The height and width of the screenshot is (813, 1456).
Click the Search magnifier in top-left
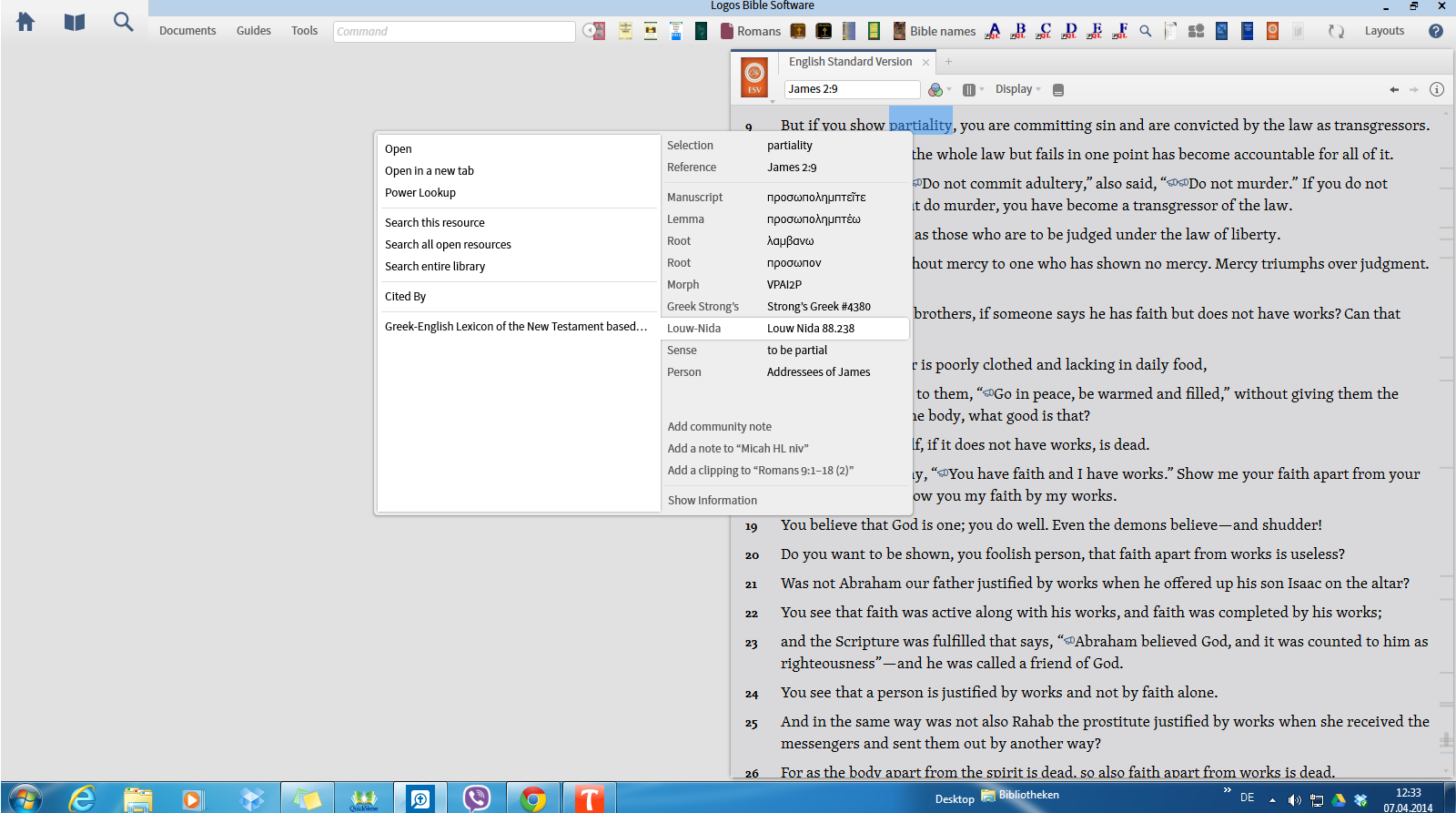123,22
